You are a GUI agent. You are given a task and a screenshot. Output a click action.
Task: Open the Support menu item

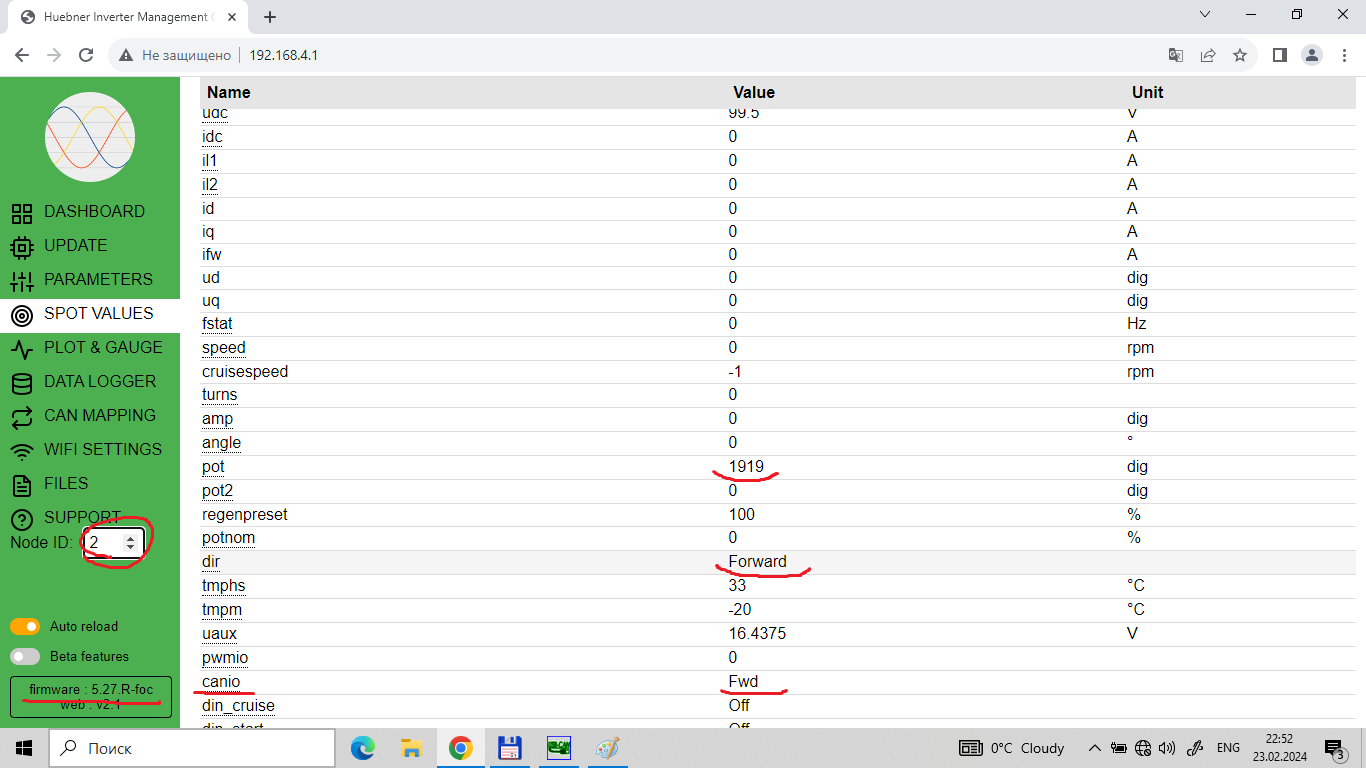[x=82, y=517]
